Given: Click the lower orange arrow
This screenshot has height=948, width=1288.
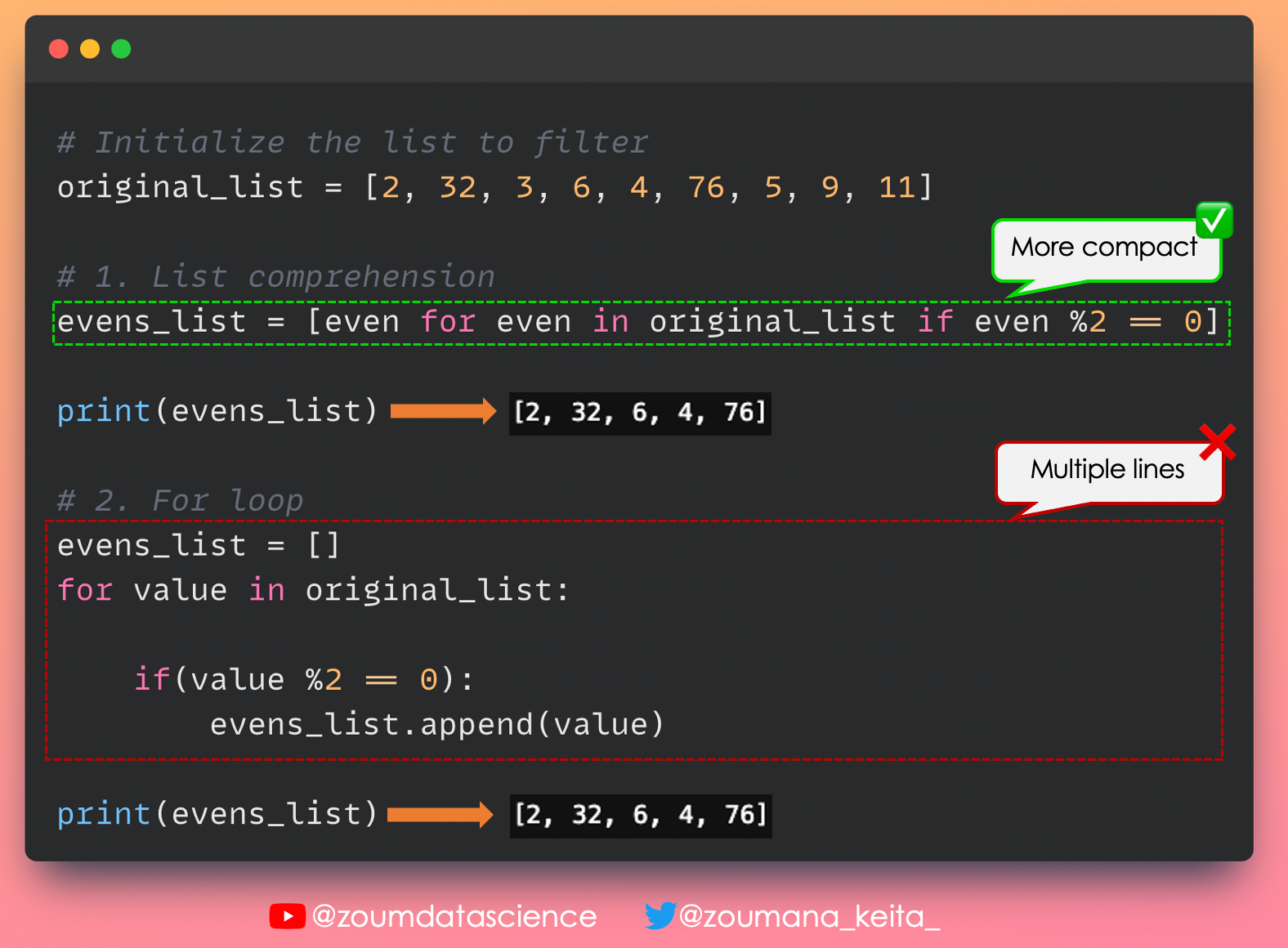Looking at the screenshot, I should click(x=440, y=814).
